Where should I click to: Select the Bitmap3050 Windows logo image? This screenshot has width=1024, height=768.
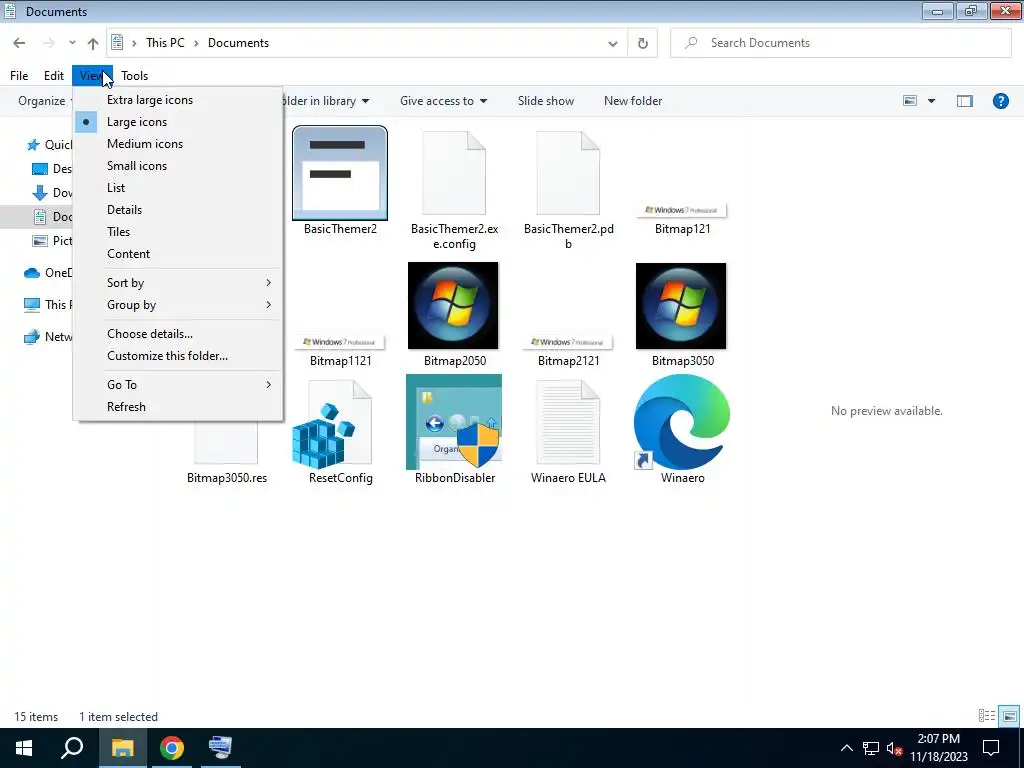681,306
